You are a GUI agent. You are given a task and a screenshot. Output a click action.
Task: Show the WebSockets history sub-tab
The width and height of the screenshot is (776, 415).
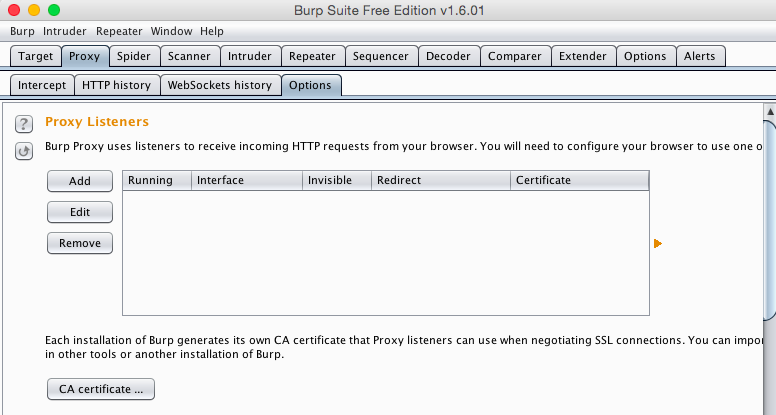pos(219,85)
